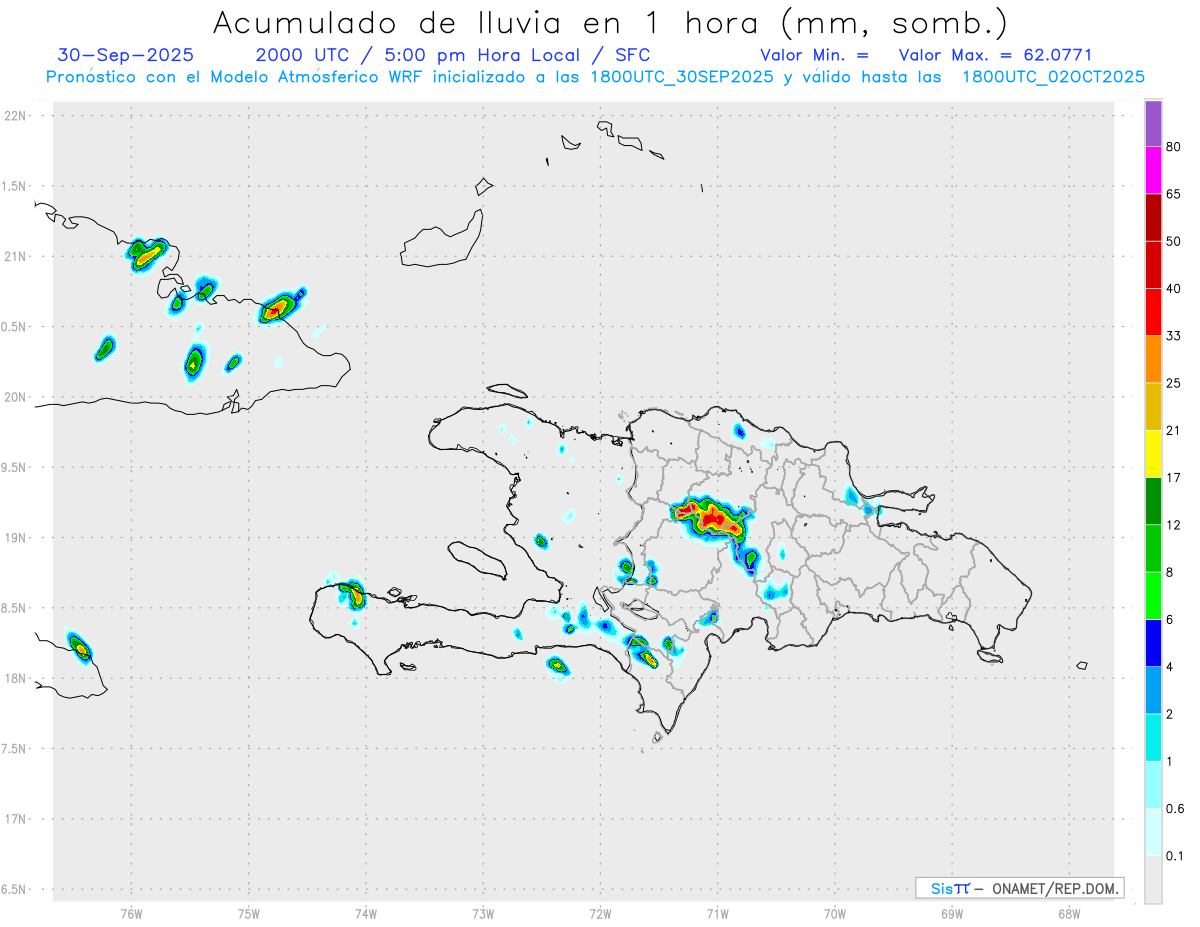The height and width of the screenshot is (927, 1200).
Task: Click the gray swatch at the colorbar bottom
Action: coord(1153,880)
